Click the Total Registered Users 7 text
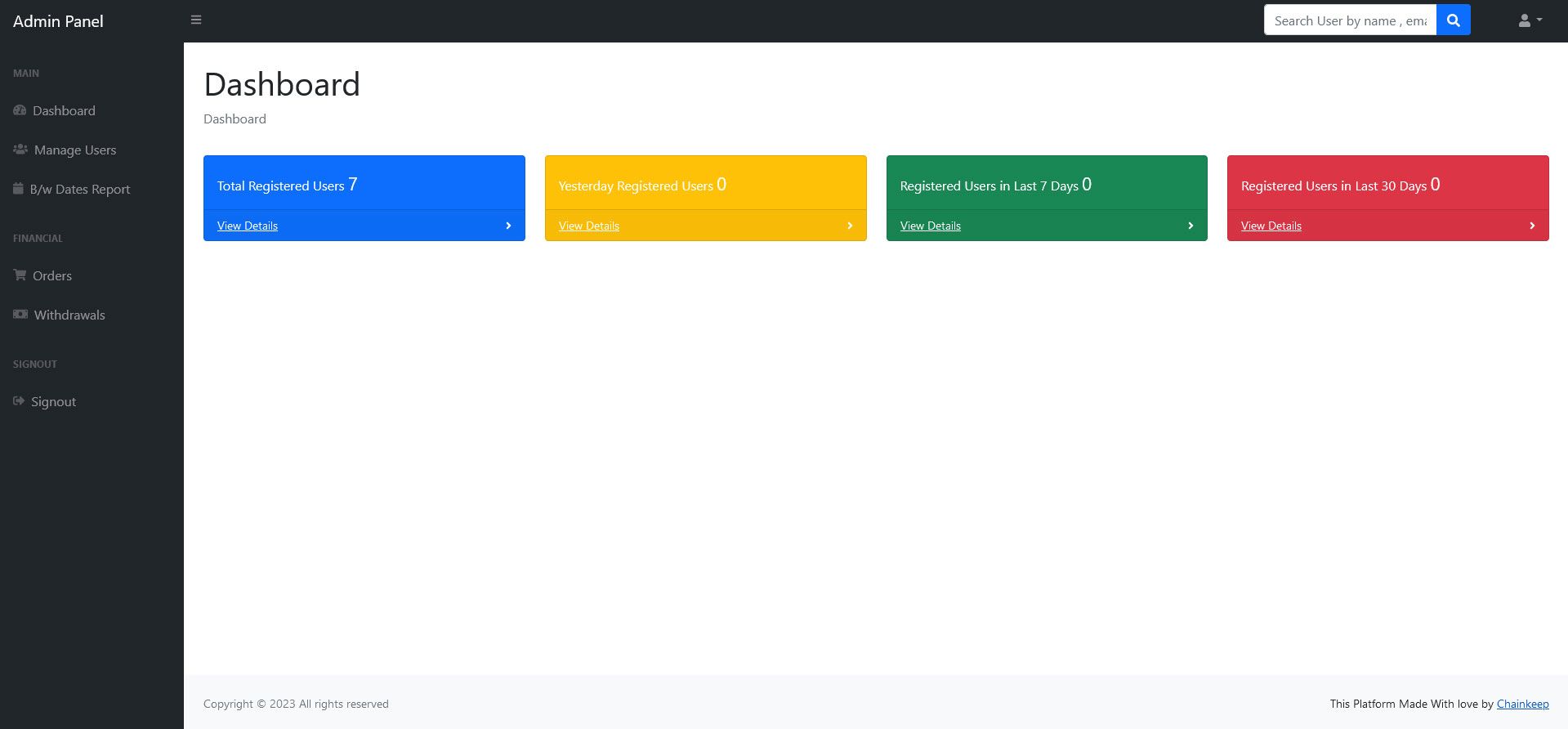The width and height of the screenshot is (1568, 729). click(x=288, y=185)
